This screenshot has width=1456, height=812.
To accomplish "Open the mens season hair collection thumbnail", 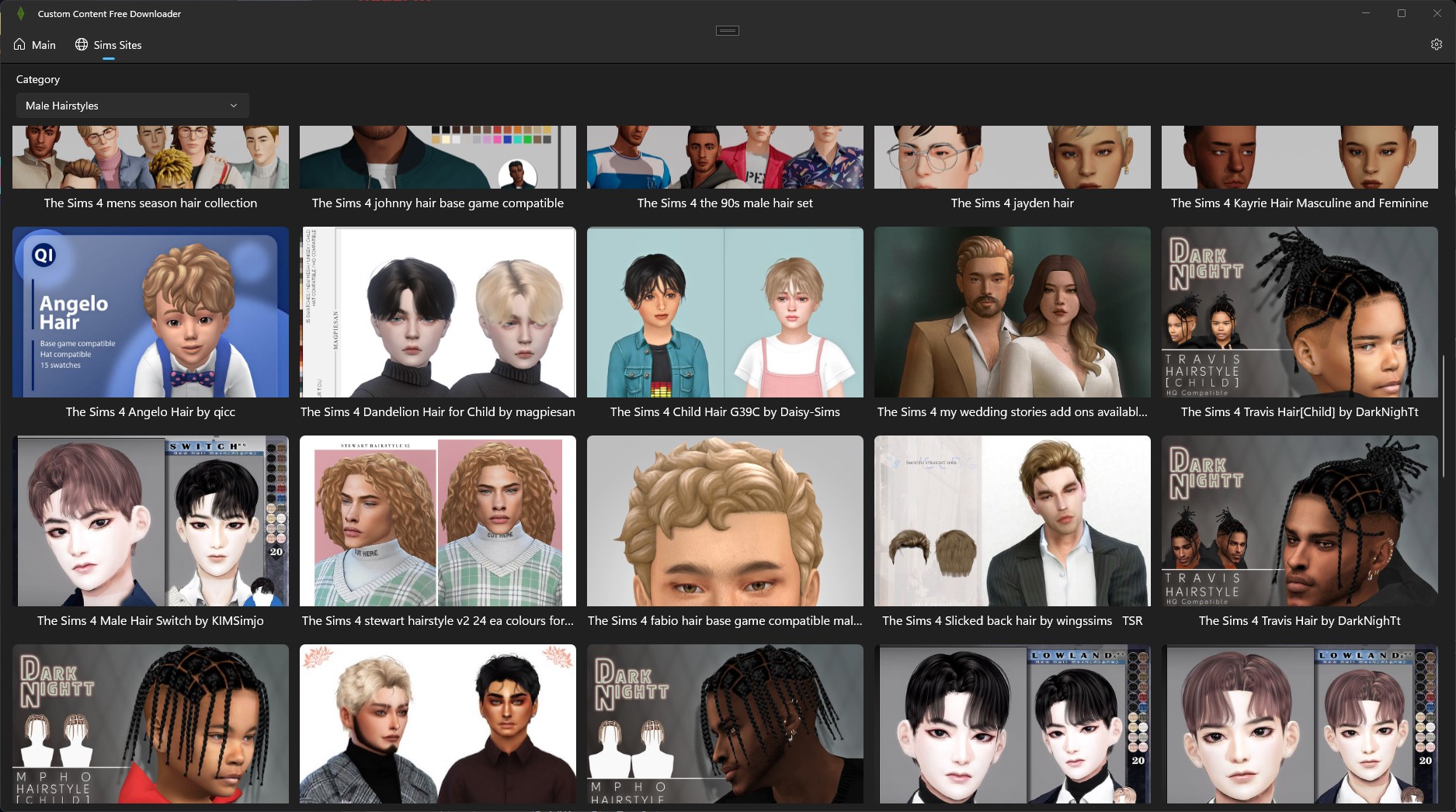I will [151, 157].
